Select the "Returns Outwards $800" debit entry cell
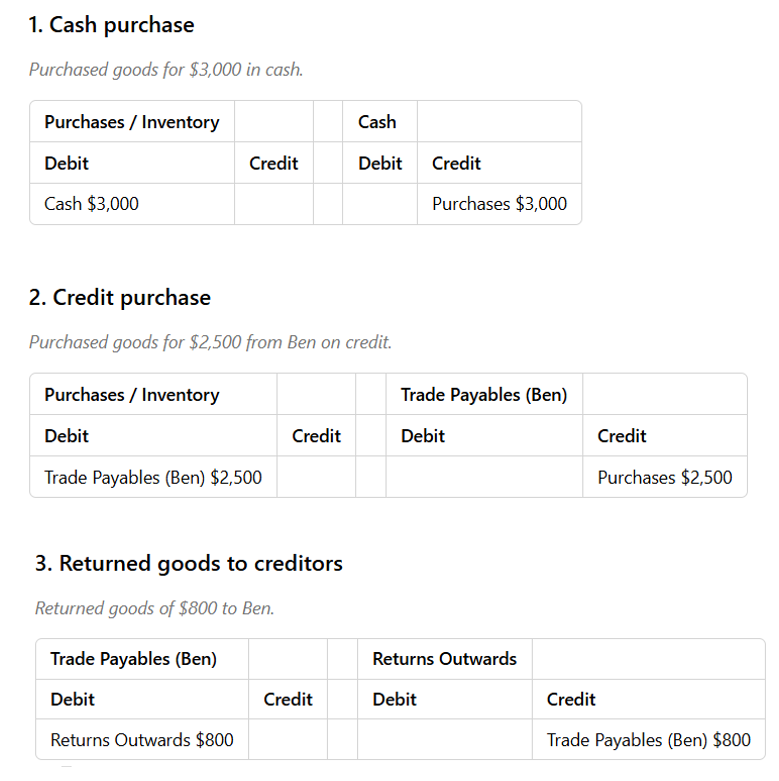The image size is (779, 781). point(142,740)
